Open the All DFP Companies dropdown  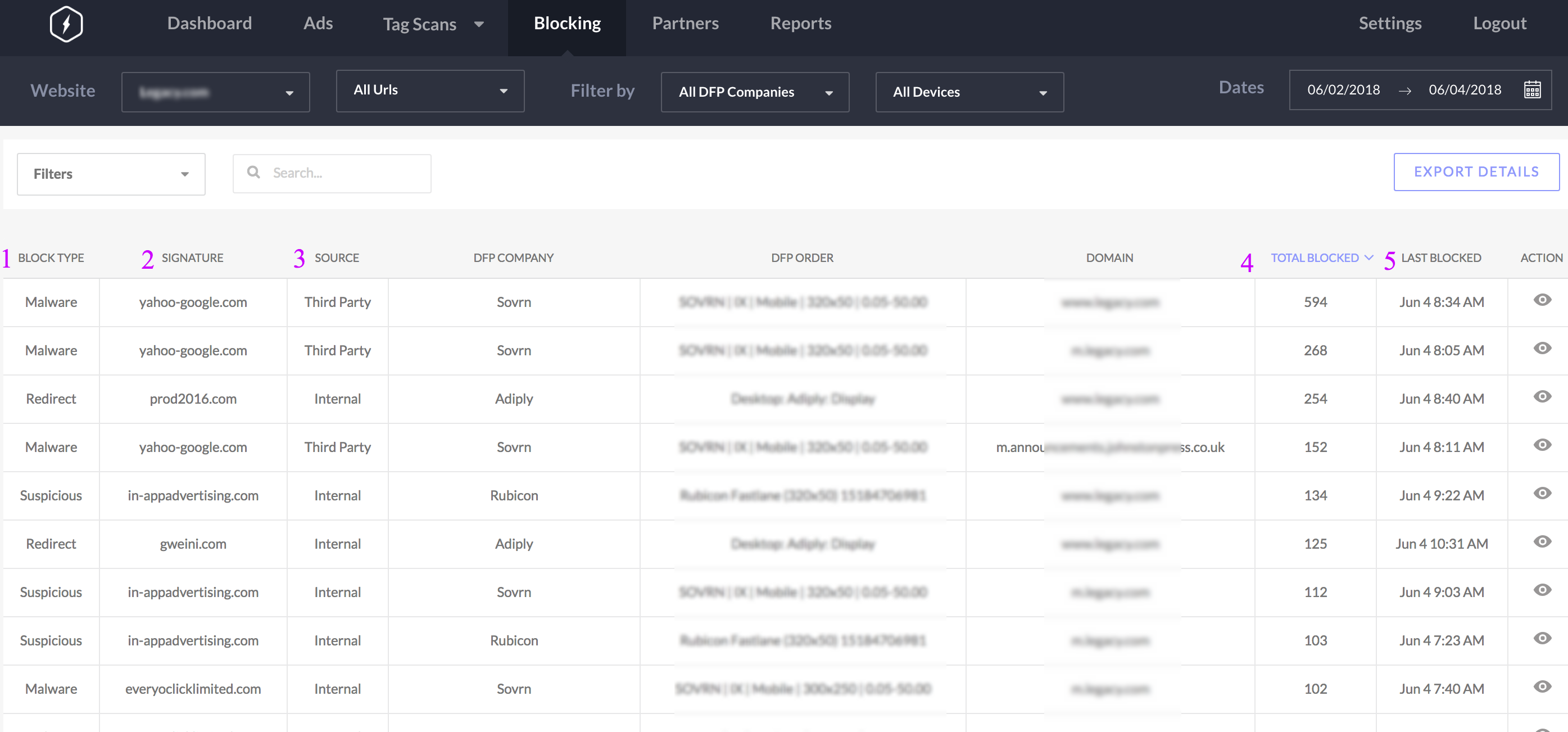pos(755,92)
